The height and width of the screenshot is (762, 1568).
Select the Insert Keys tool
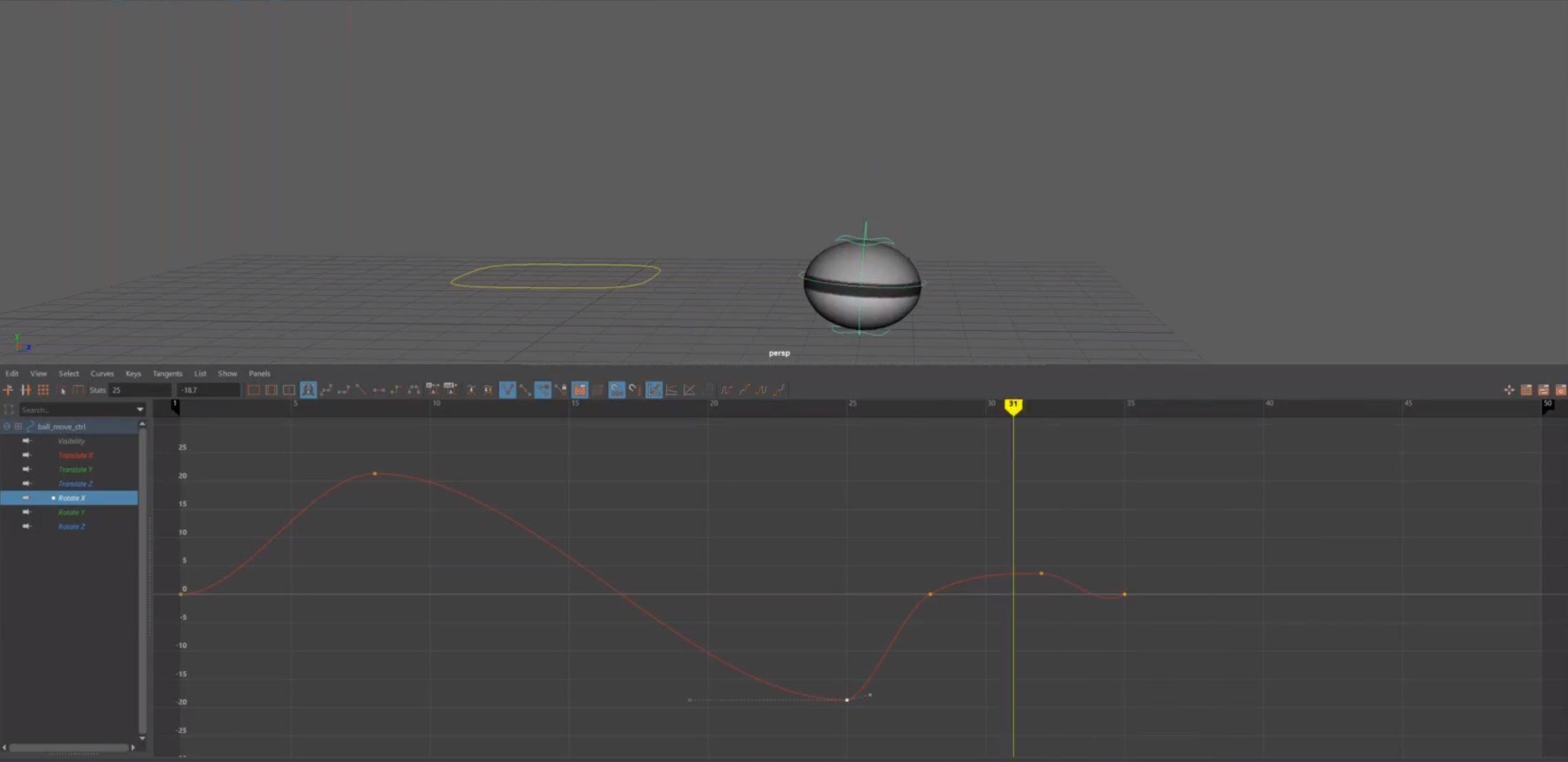26,390
